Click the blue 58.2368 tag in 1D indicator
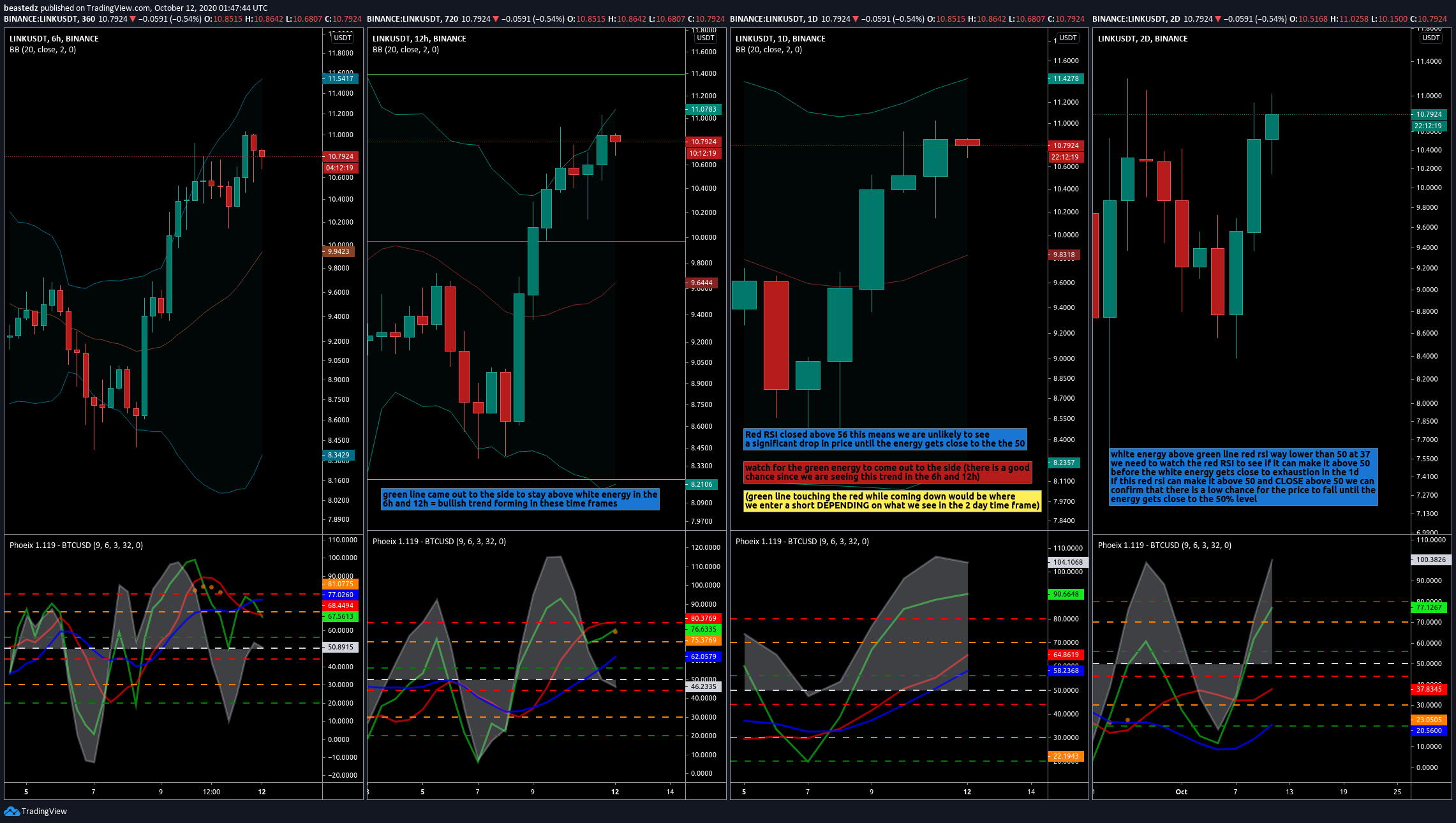 1066,671
